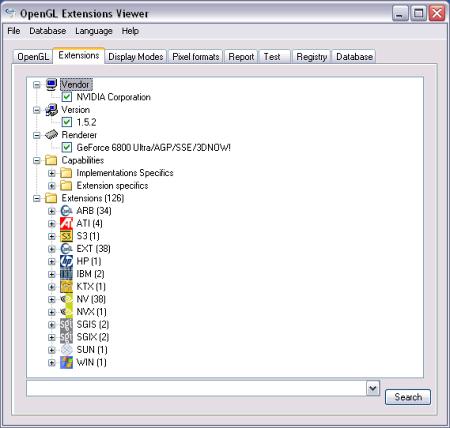Click the Renderer chip icon

pos(51,135)
